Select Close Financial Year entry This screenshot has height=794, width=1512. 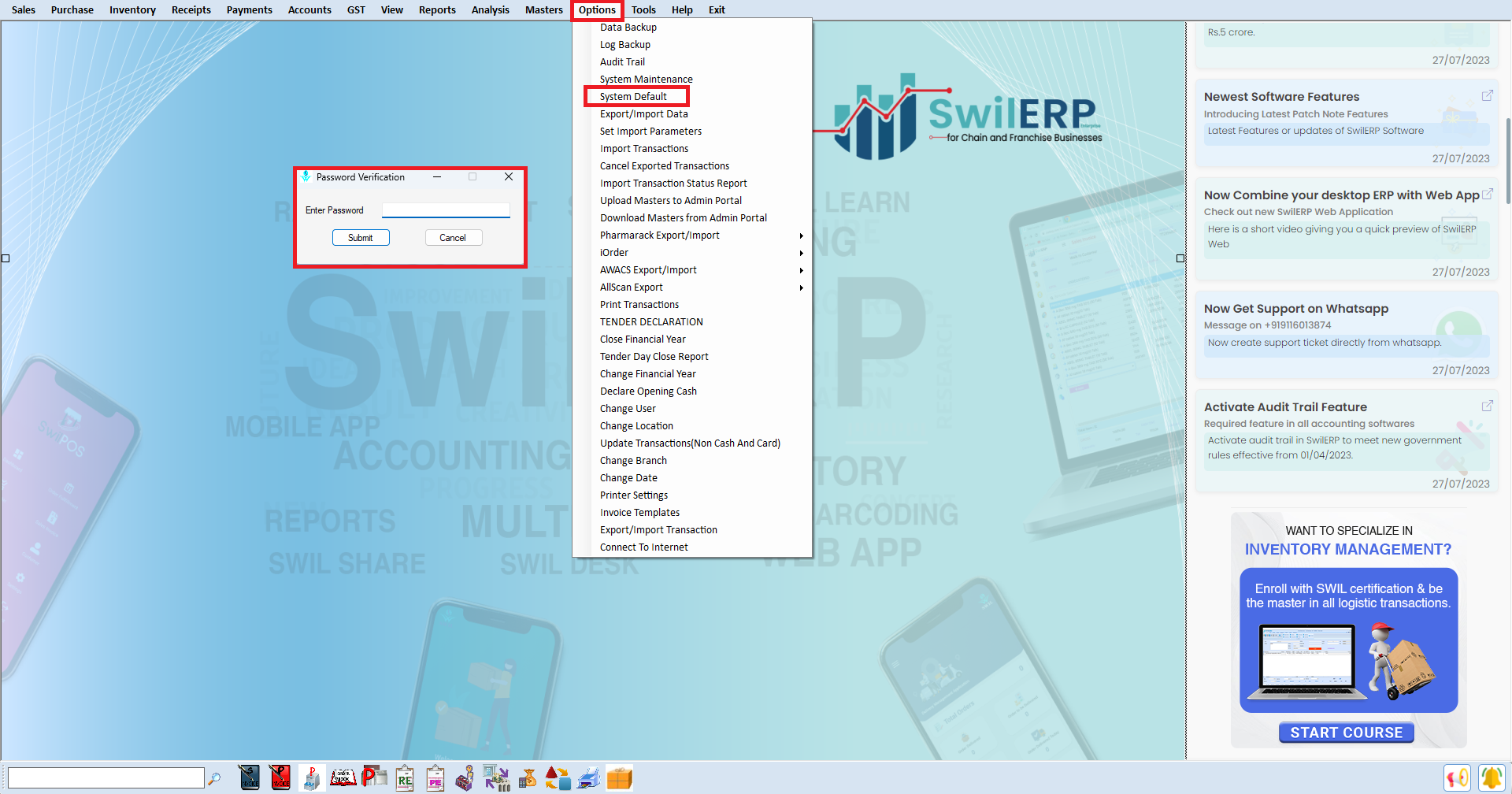[643, 339]
